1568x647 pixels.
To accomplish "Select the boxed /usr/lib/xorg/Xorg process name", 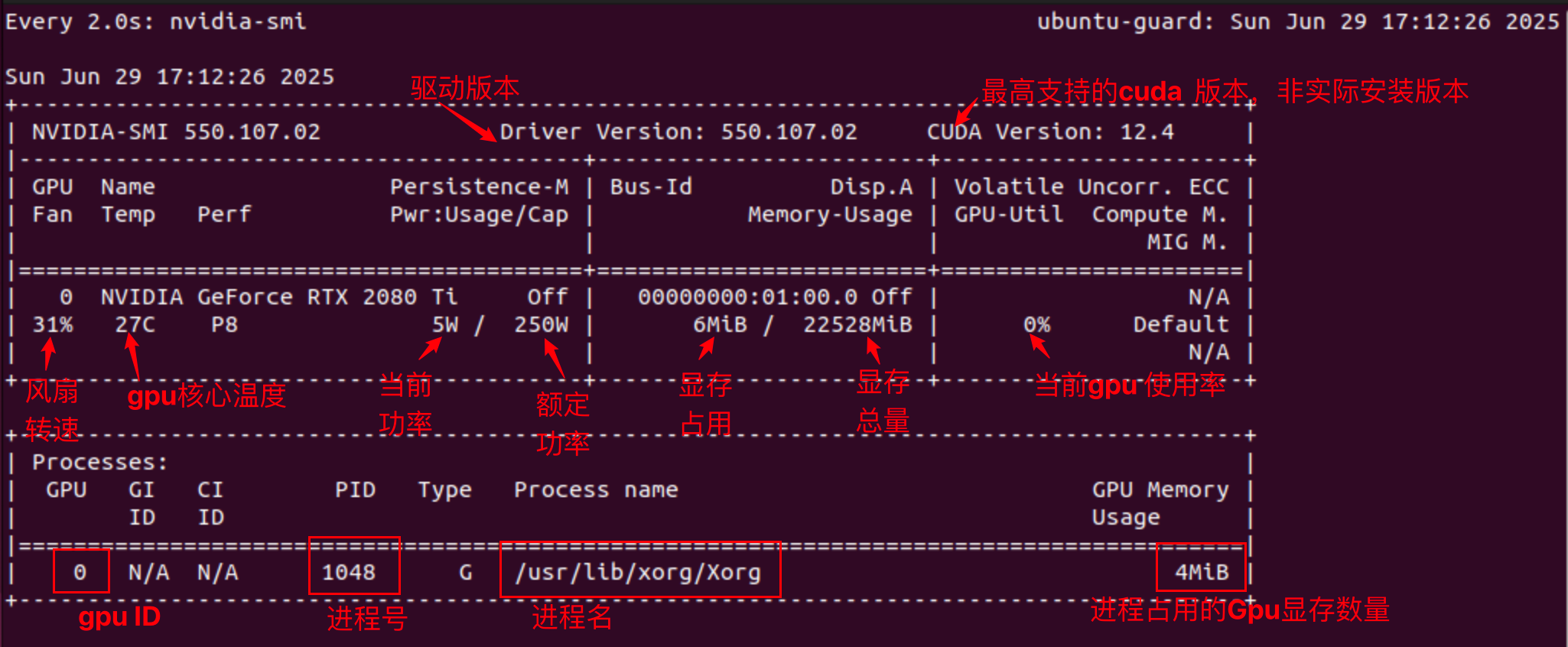I will tap(638, 572).
